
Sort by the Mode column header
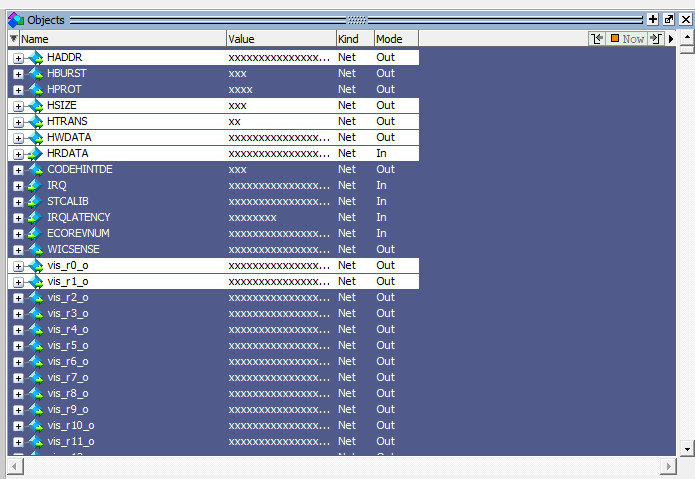point(395,39)
